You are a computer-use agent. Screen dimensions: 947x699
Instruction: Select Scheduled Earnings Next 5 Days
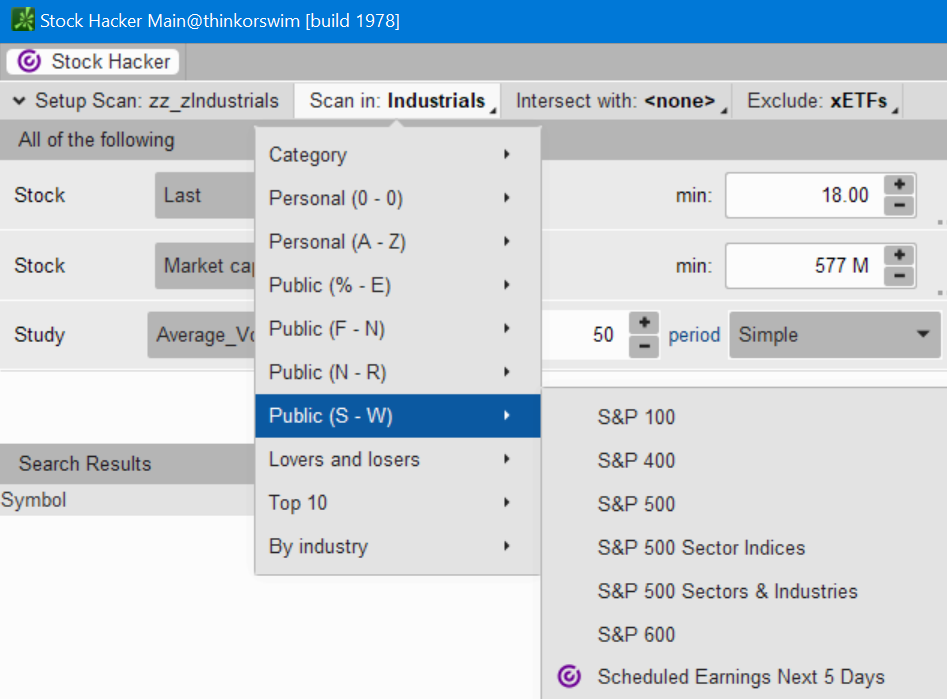741,677
